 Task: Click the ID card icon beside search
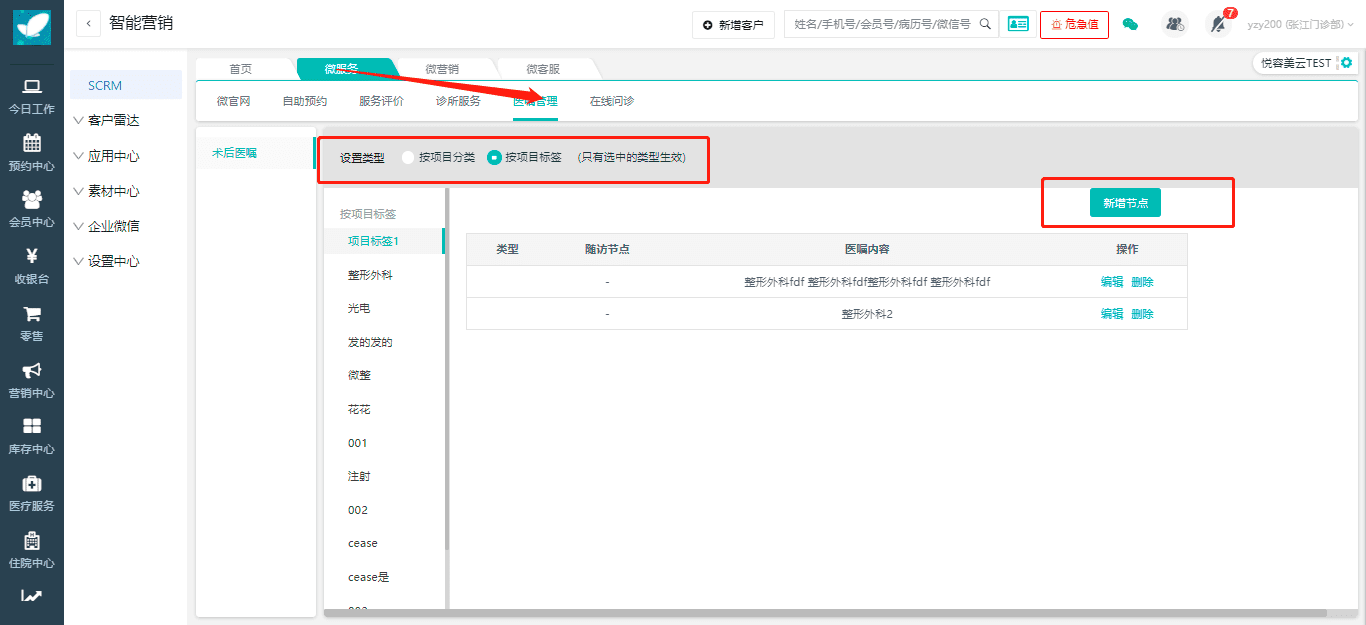point(1018,24)
